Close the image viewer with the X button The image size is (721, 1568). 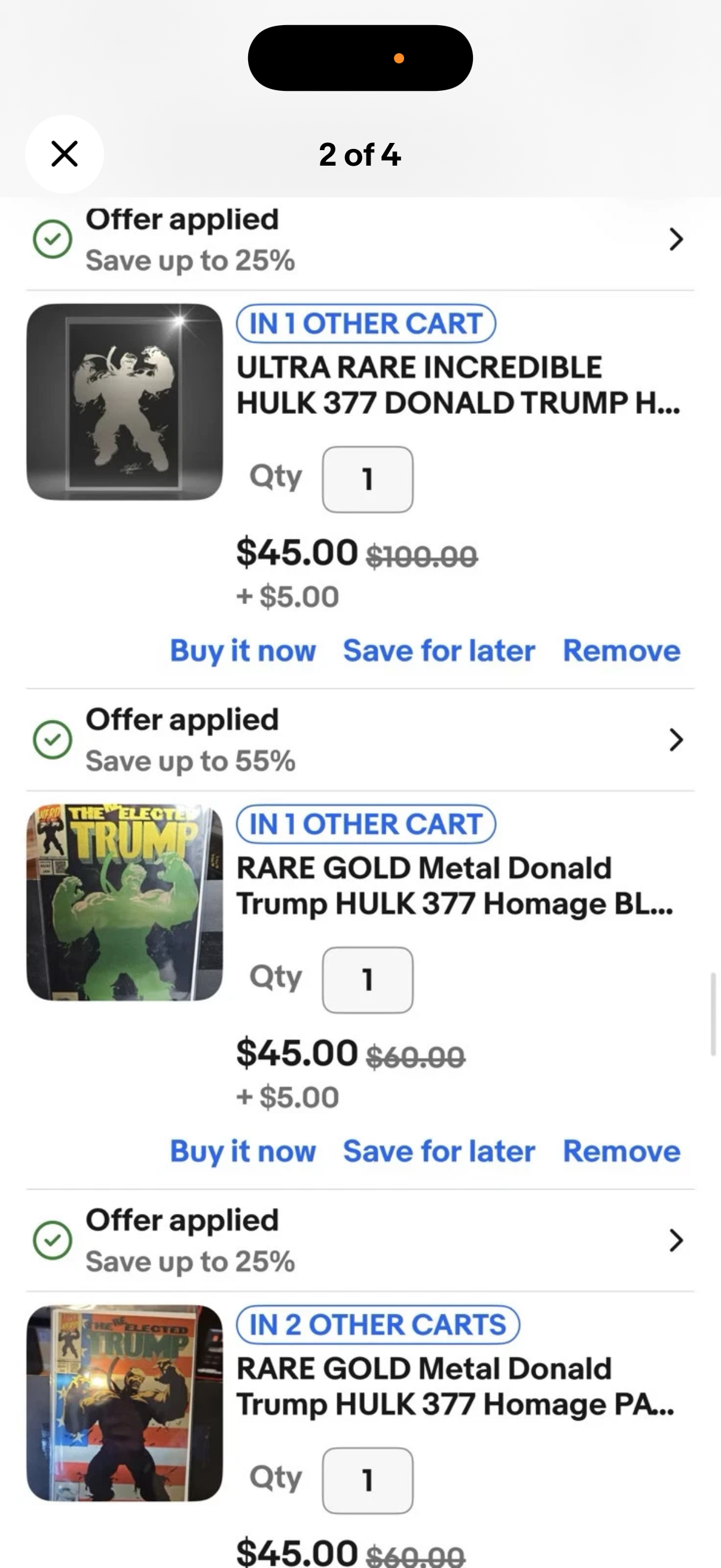point(65,154)
